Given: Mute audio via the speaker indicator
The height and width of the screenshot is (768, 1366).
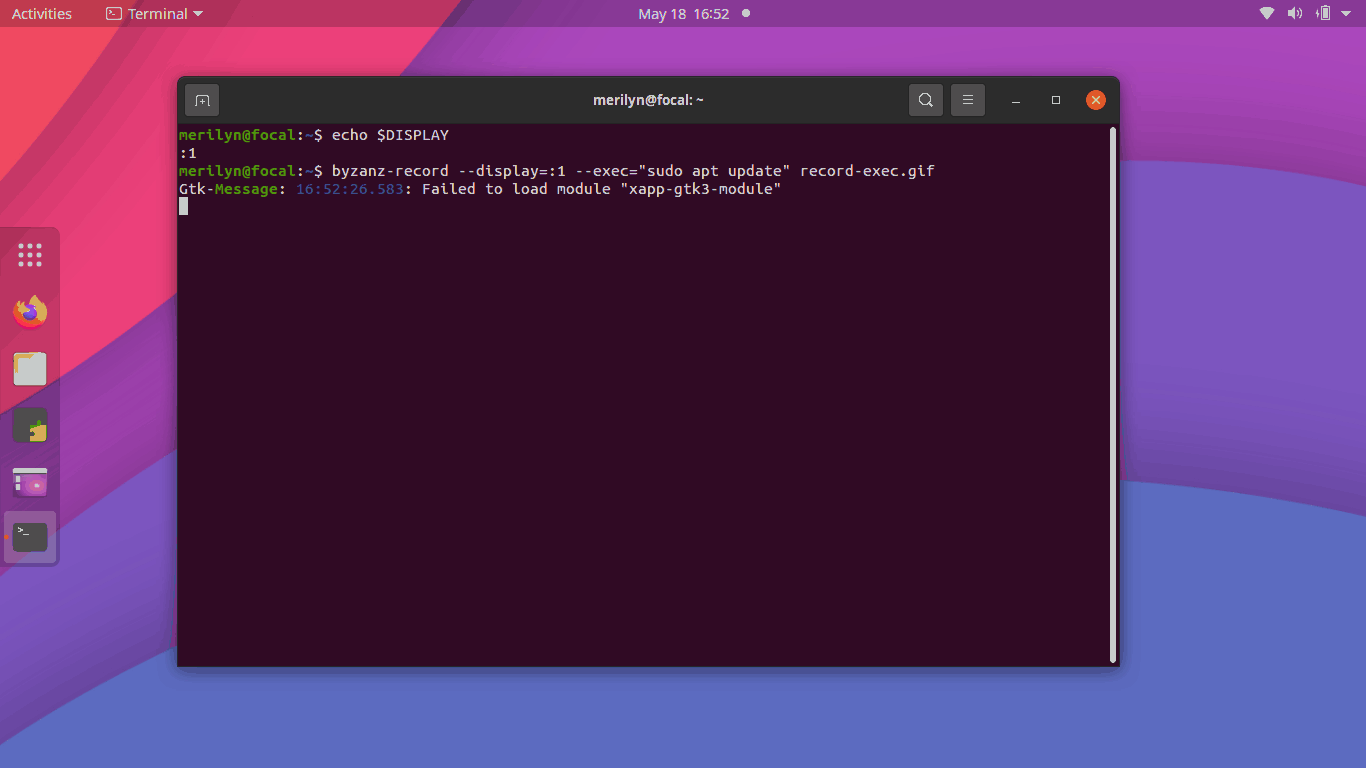Looking at the screenshot, I should [1295, 13].
